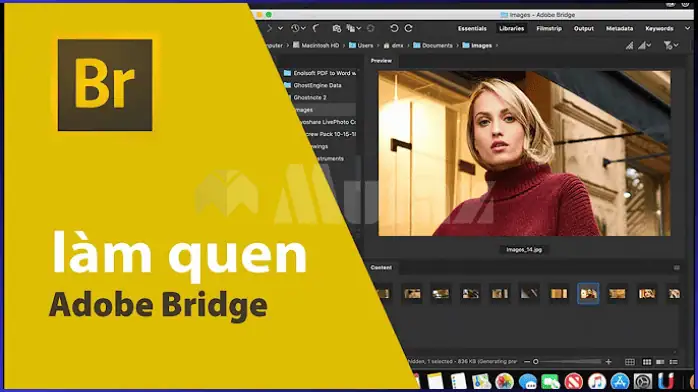The height and width of the screenshot is (392, 698).
Task: Select Enolsoft PDF to Word folder
Action: tap(320, 73)
